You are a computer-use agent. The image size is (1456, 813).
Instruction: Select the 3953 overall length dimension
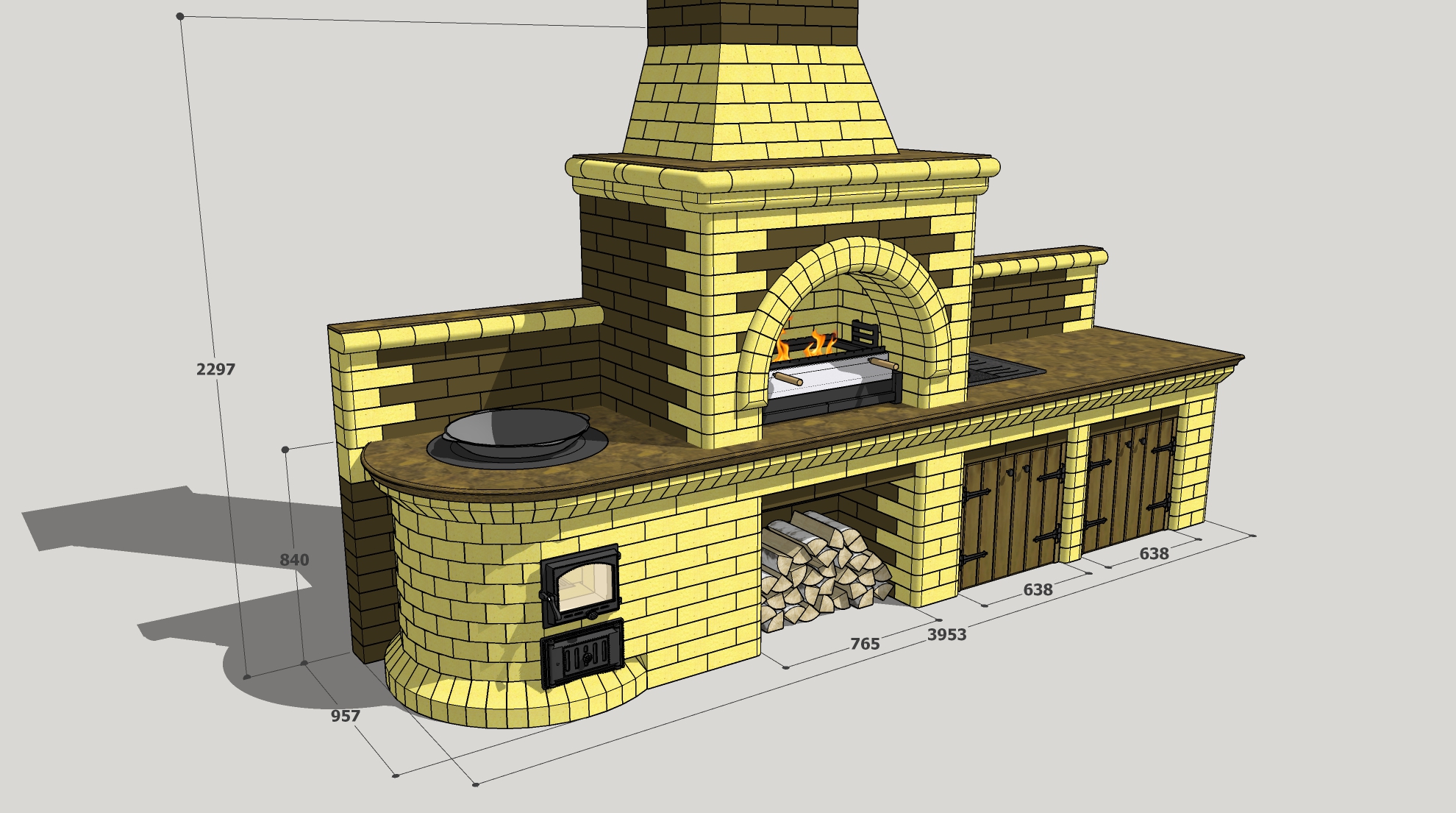click(946, 635)
